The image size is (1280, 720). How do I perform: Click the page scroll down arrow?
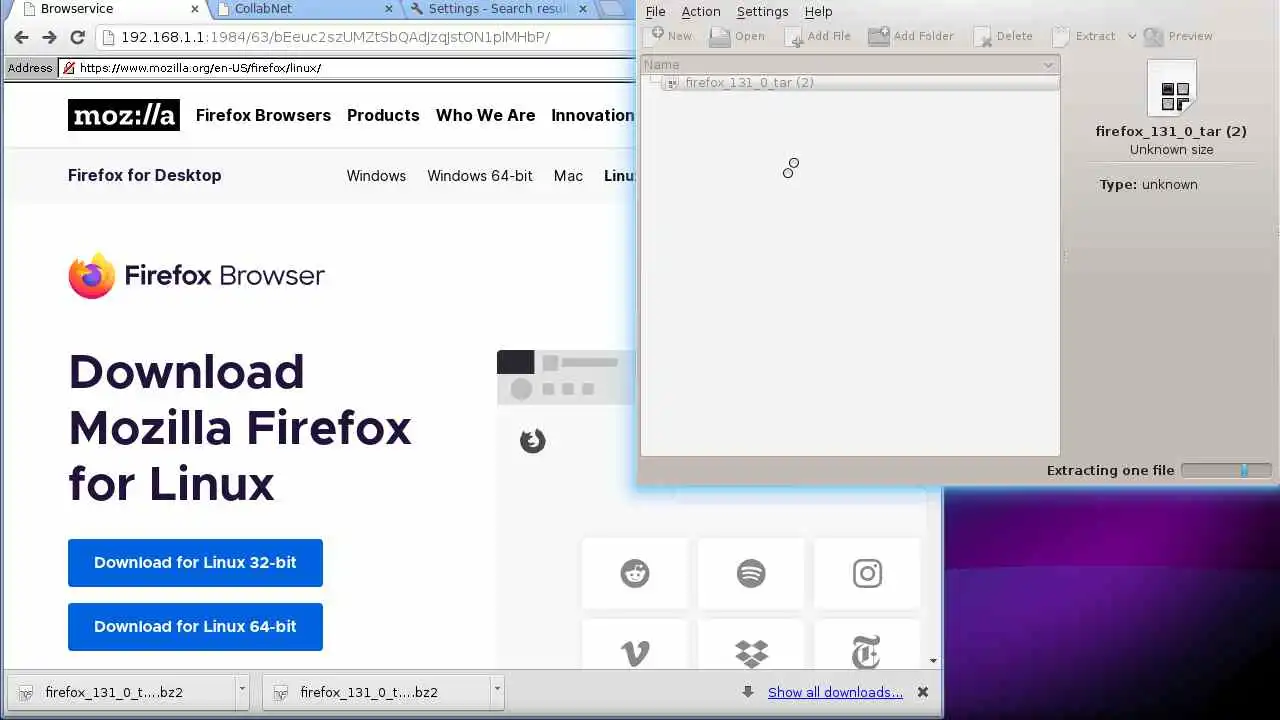click(933, 661)
